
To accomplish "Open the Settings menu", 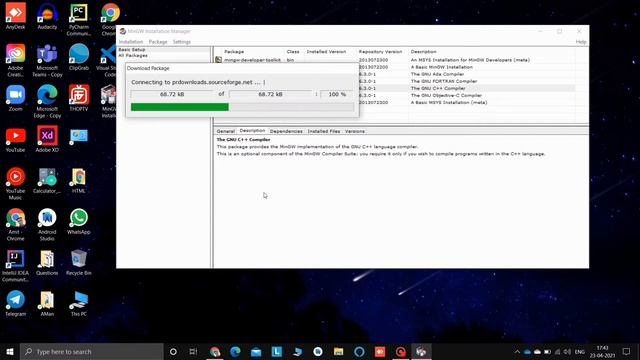I will pyautogui.click(x=182, y=42).
